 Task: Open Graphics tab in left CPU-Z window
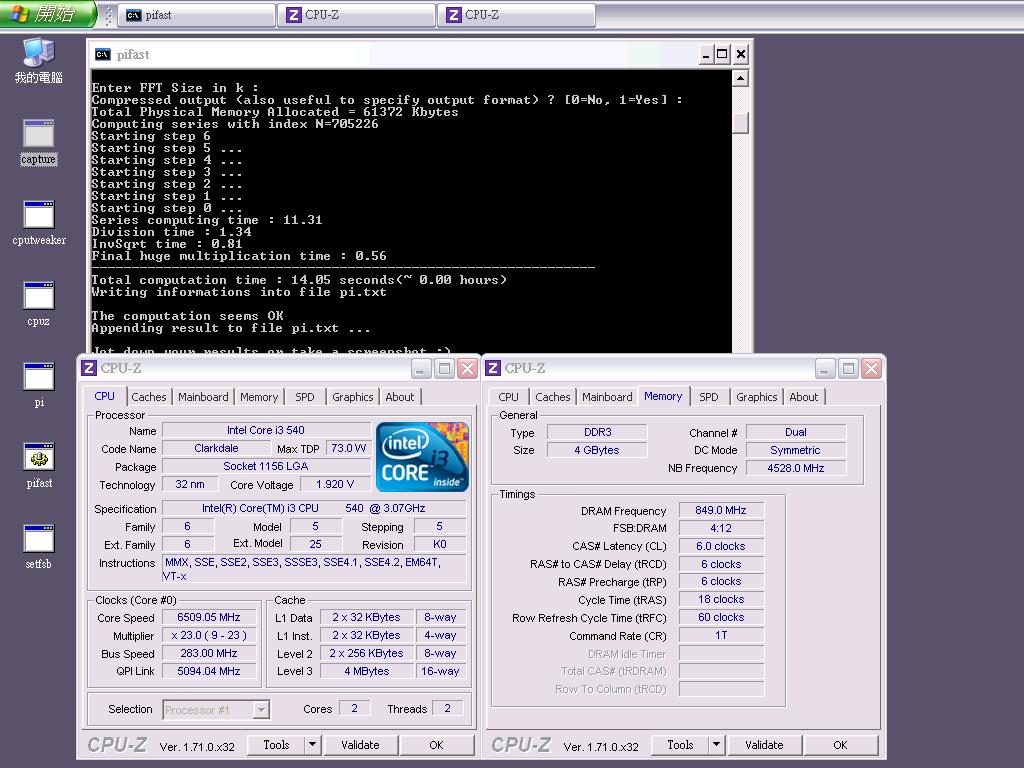pyautogui.click(x=353, y=397)
